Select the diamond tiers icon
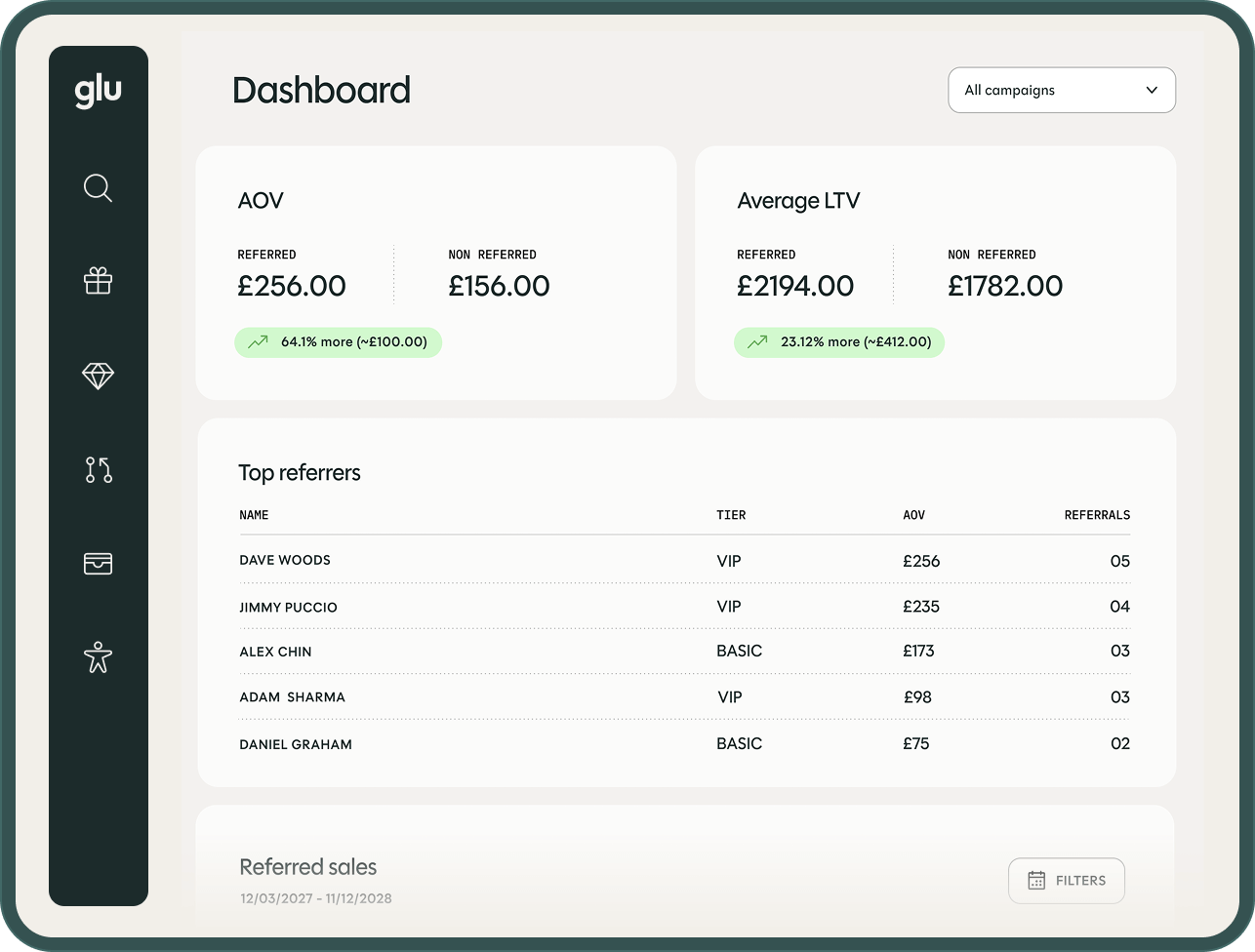 point(99,376)
